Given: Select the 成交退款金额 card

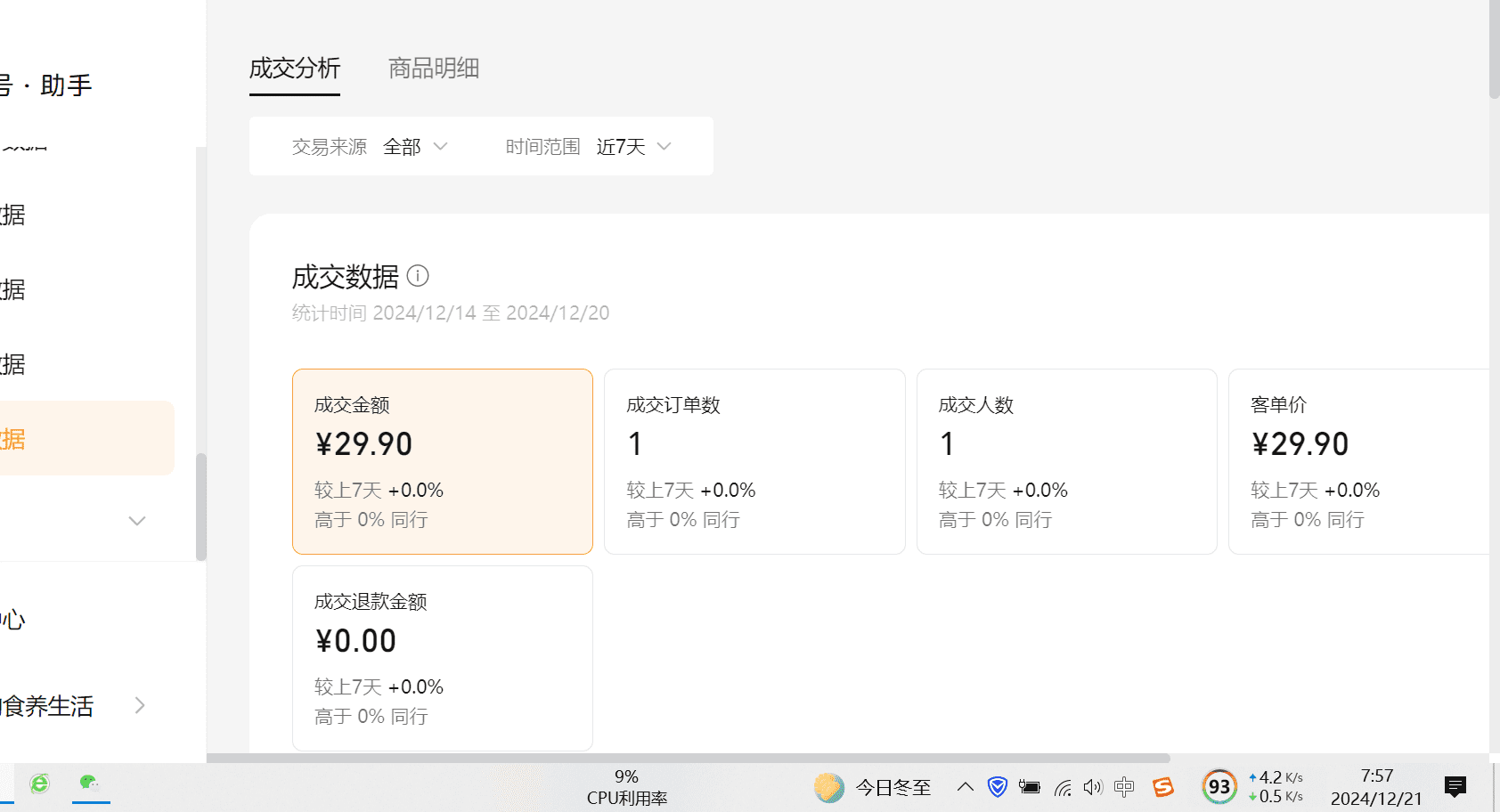Looking at the screenshot, I should 442,658.
